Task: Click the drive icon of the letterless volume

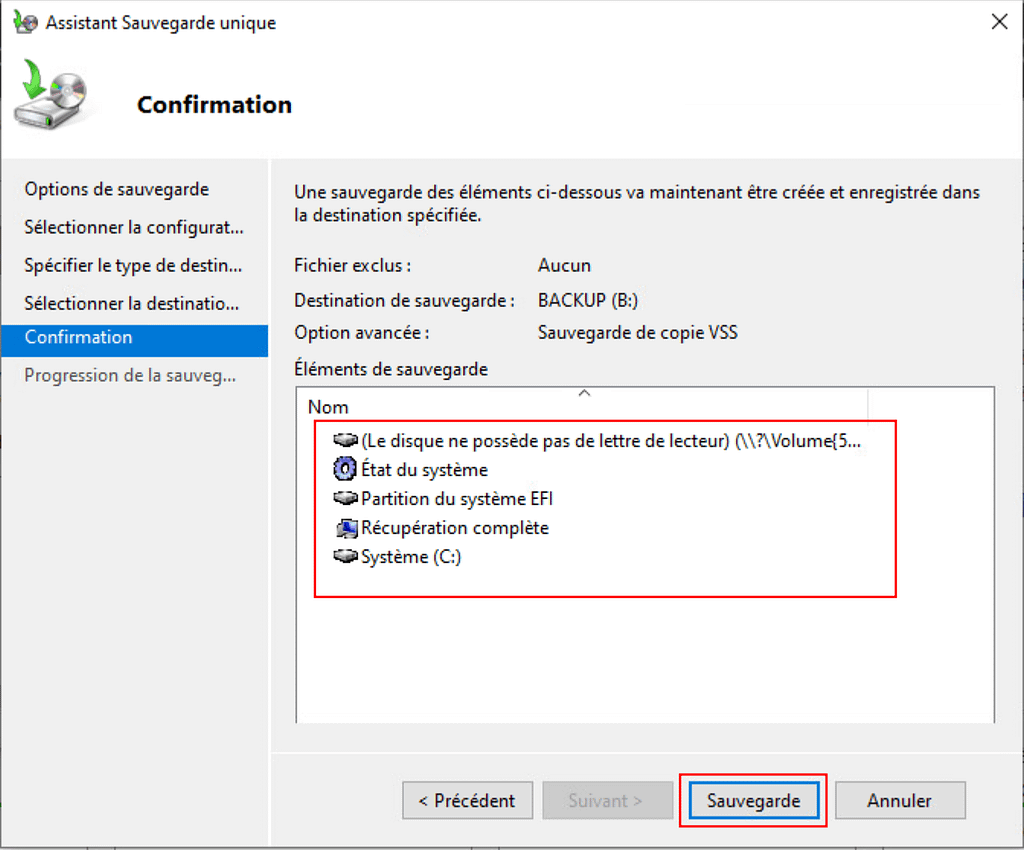Action: click(345, 441)
